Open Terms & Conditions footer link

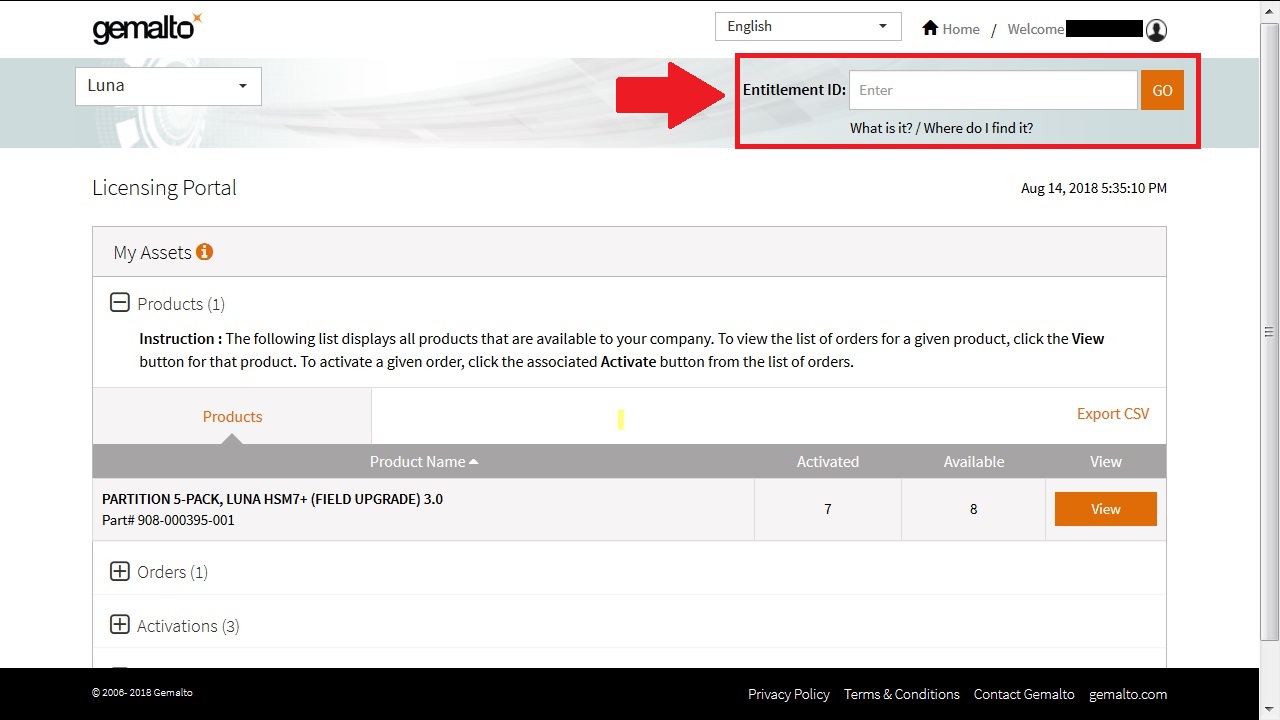(901, 694)
